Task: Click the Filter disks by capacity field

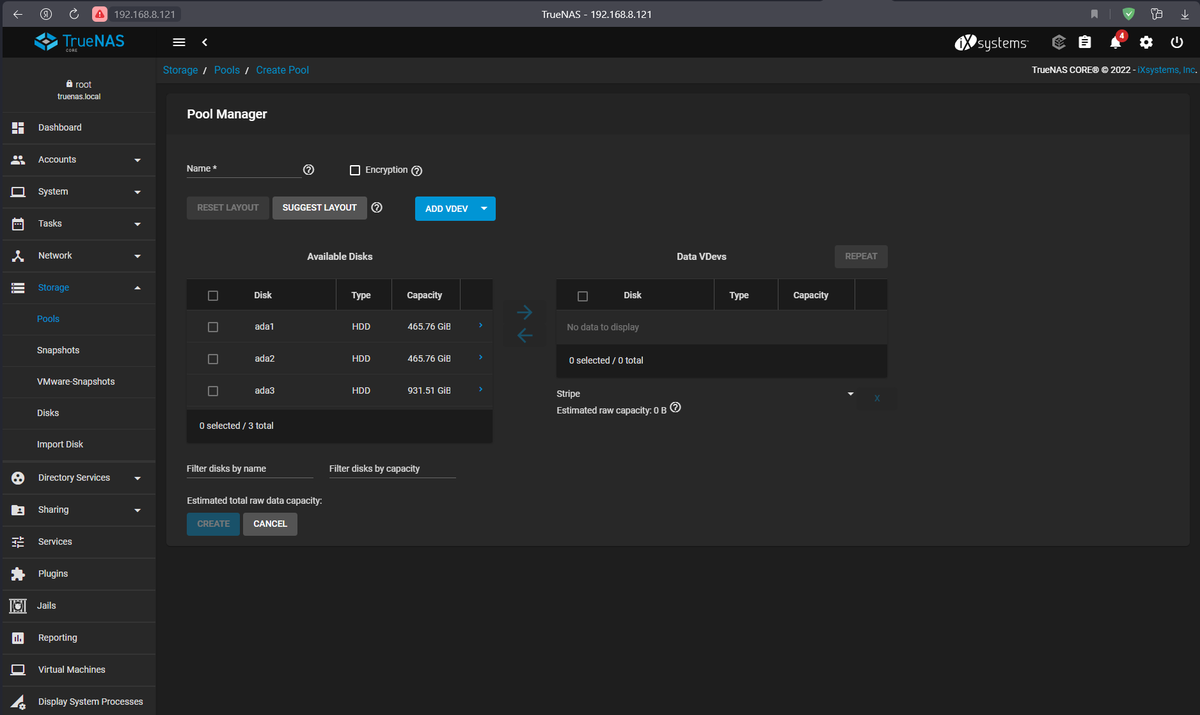Action: coord(392,469)
